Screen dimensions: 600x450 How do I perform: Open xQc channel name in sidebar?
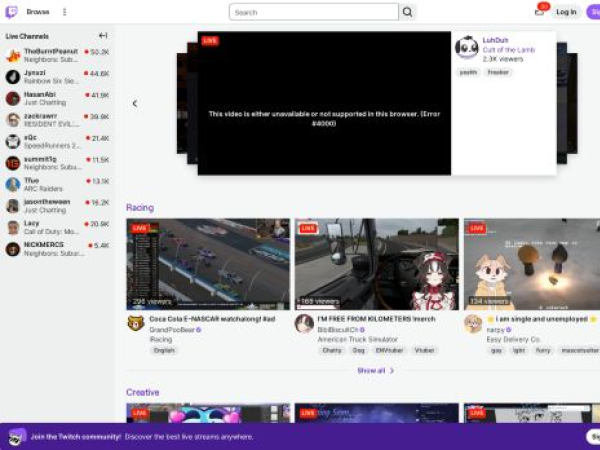coord(30,137)
